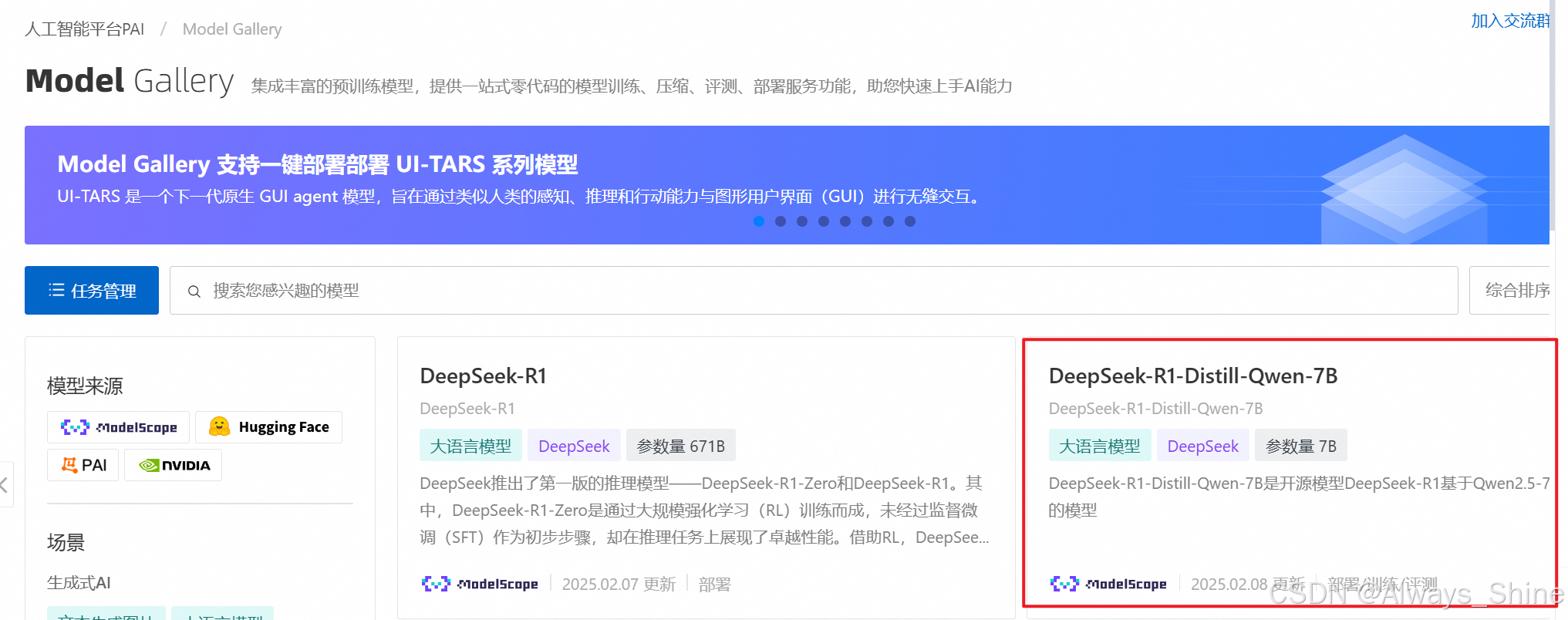Select the third banner carousel dot

point(802,221)
